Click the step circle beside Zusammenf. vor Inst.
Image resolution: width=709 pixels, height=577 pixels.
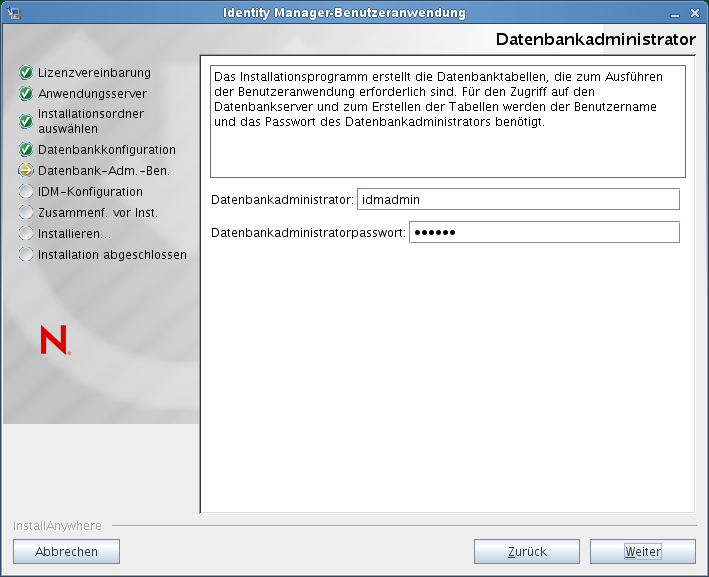26,212
